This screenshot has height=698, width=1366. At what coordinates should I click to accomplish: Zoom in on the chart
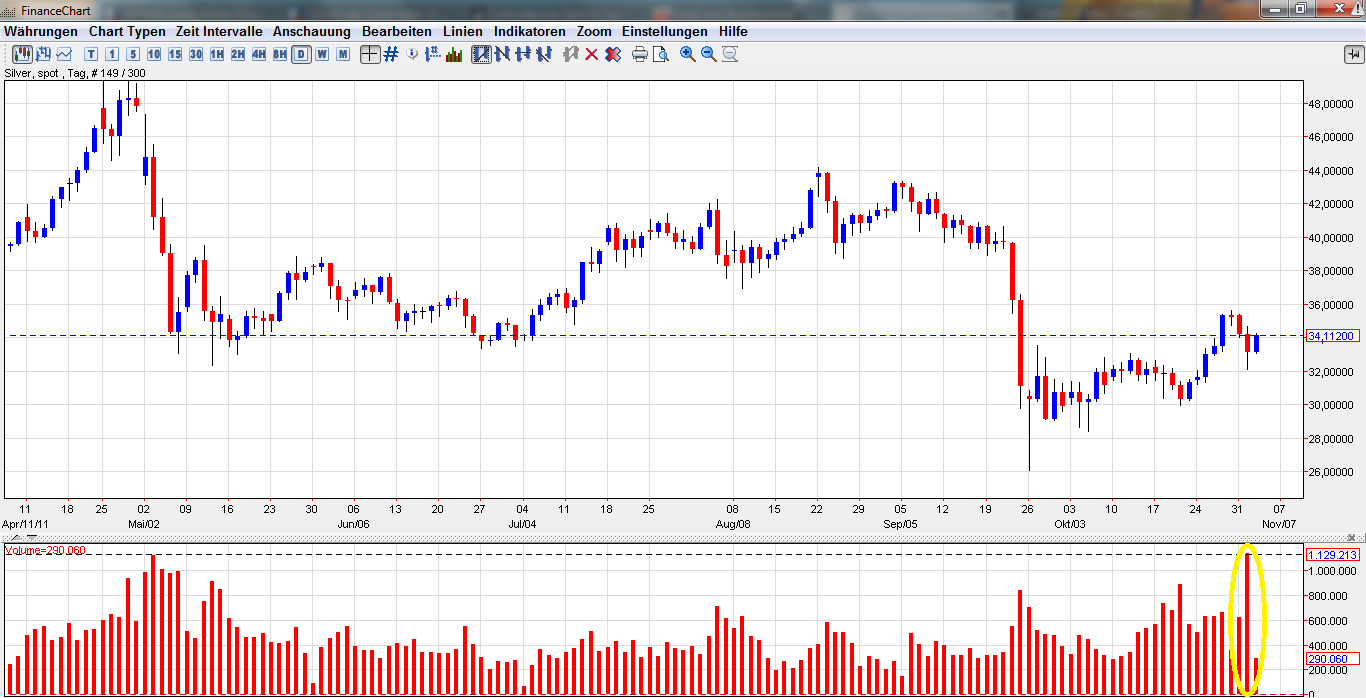[688, 54]
